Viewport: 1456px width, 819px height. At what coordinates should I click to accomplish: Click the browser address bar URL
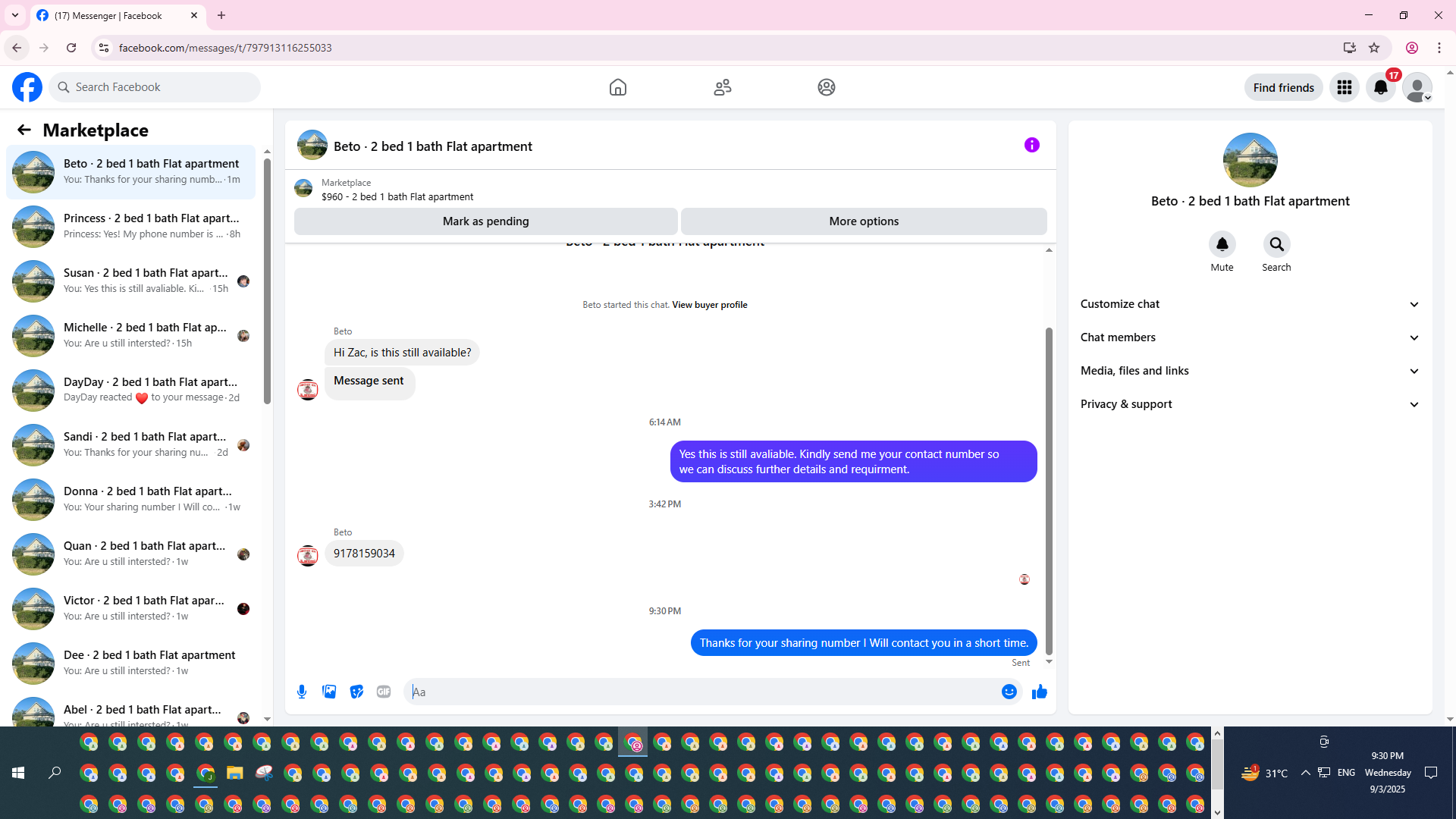point(225,48)
